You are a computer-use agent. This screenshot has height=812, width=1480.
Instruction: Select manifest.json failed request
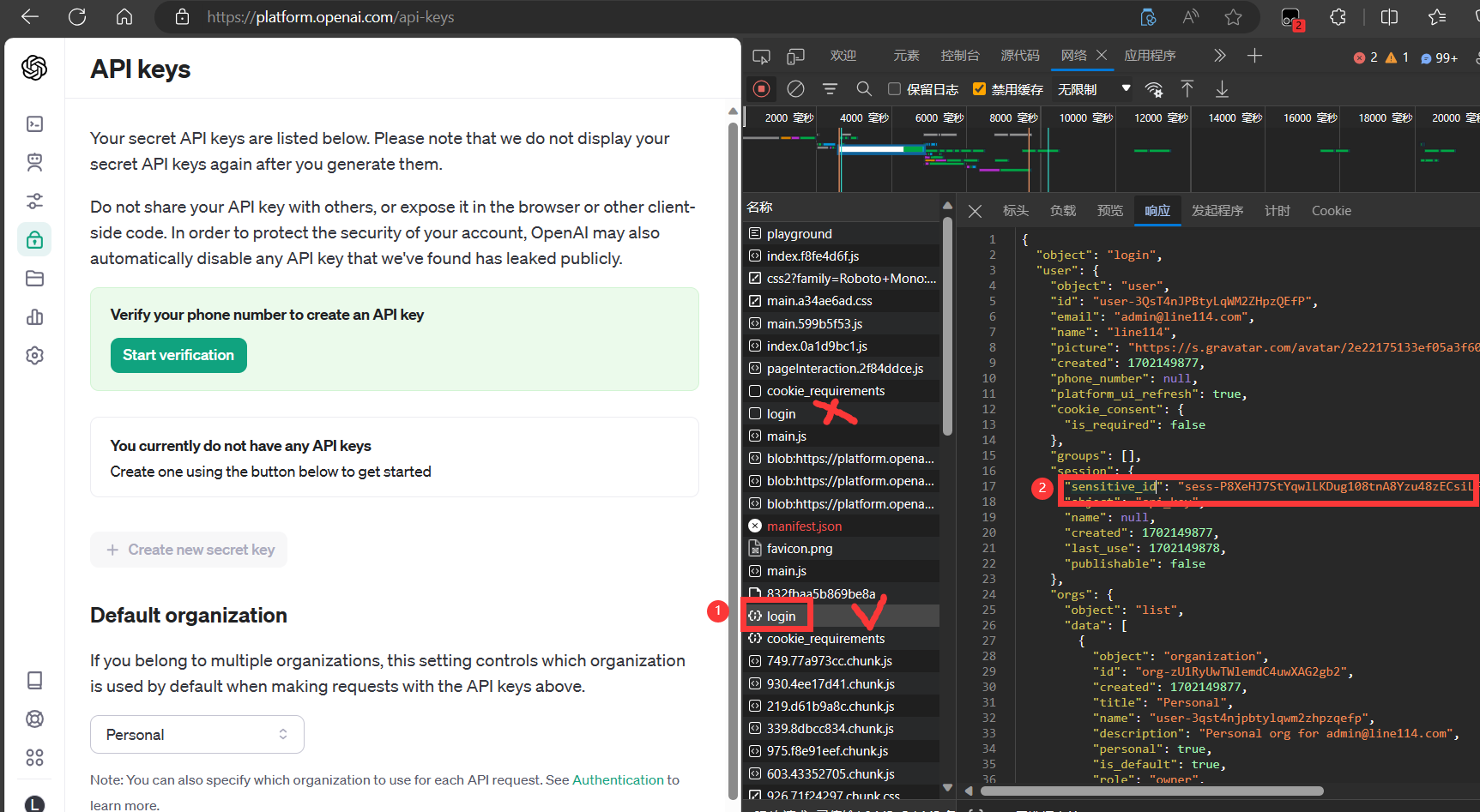[841, 526]
